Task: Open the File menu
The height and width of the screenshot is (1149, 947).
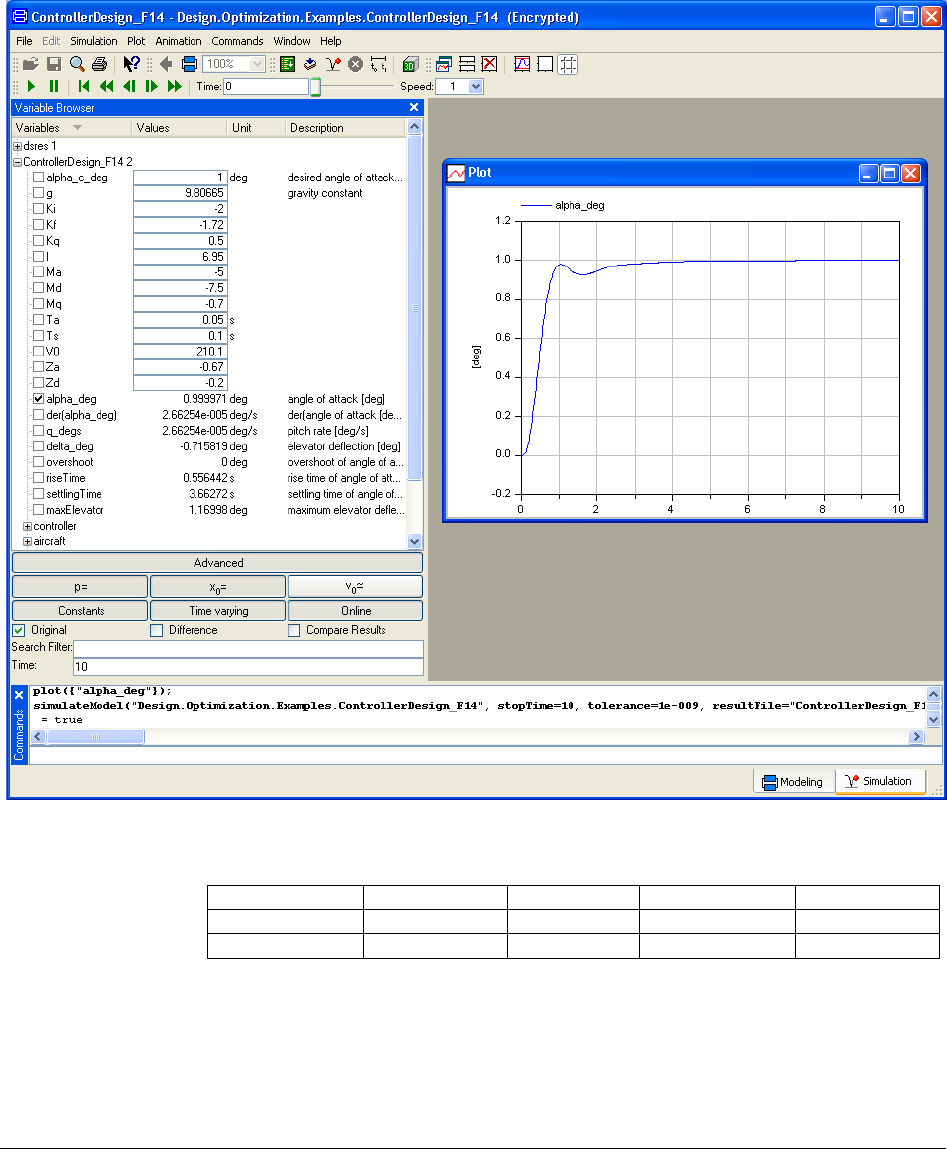Action: (24, 41)
